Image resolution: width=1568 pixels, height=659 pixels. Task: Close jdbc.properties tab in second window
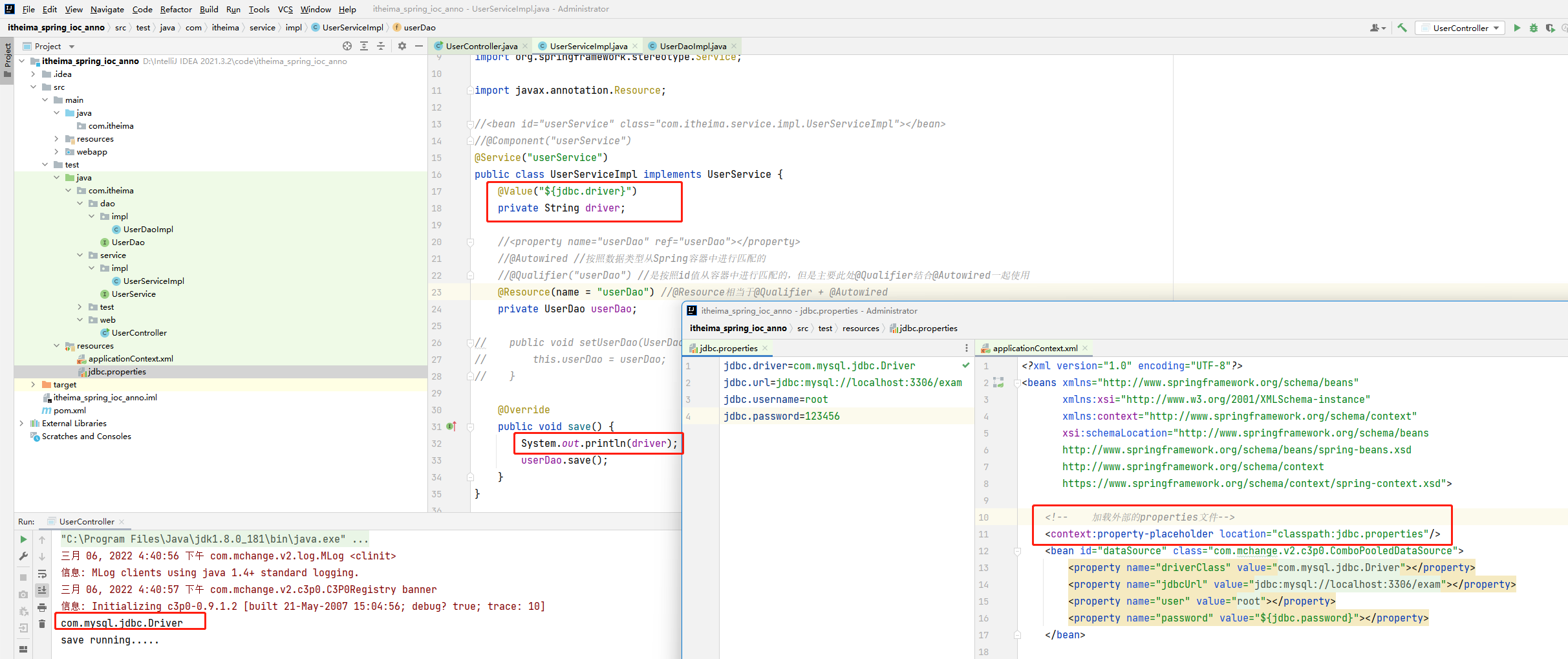pos(765,348)
